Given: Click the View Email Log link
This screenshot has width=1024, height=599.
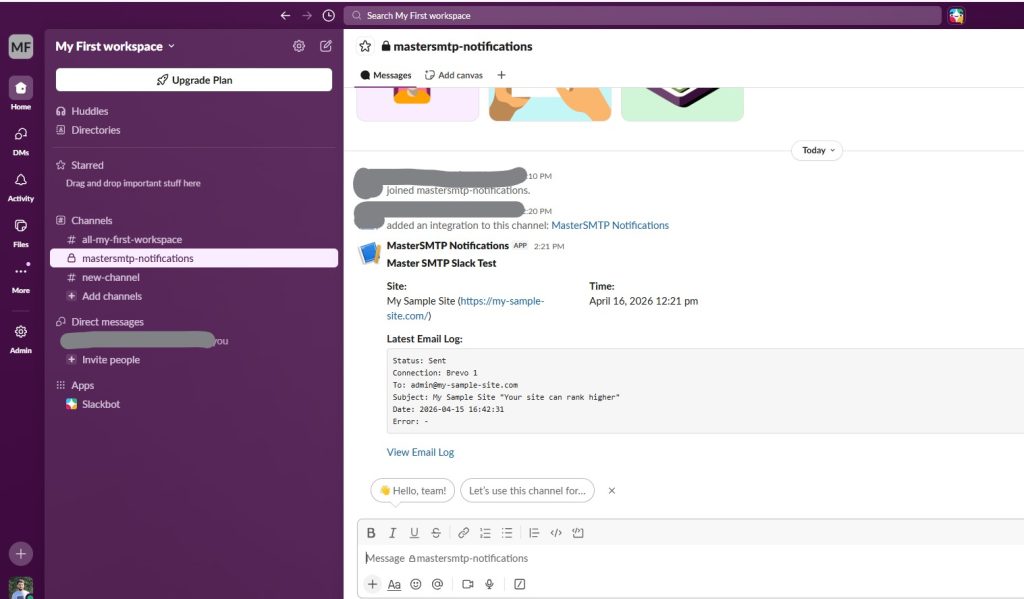Looking at the screenshot, I should pos(420,452).
